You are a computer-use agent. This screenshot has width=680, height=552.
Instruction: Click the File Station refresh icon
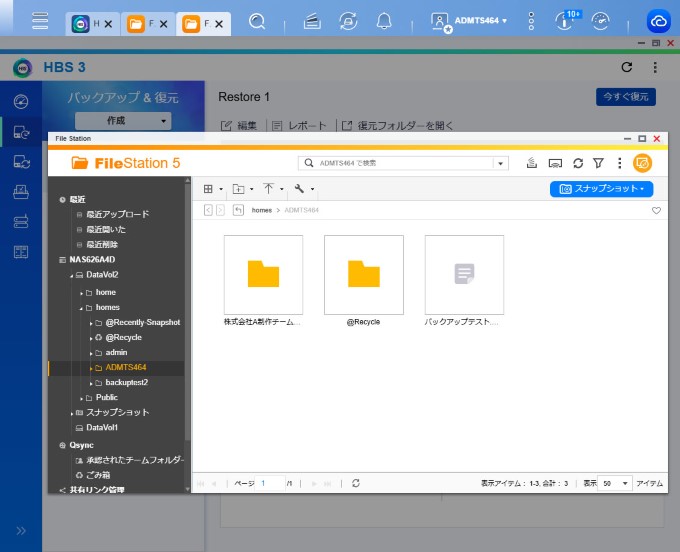coord(578,163)
